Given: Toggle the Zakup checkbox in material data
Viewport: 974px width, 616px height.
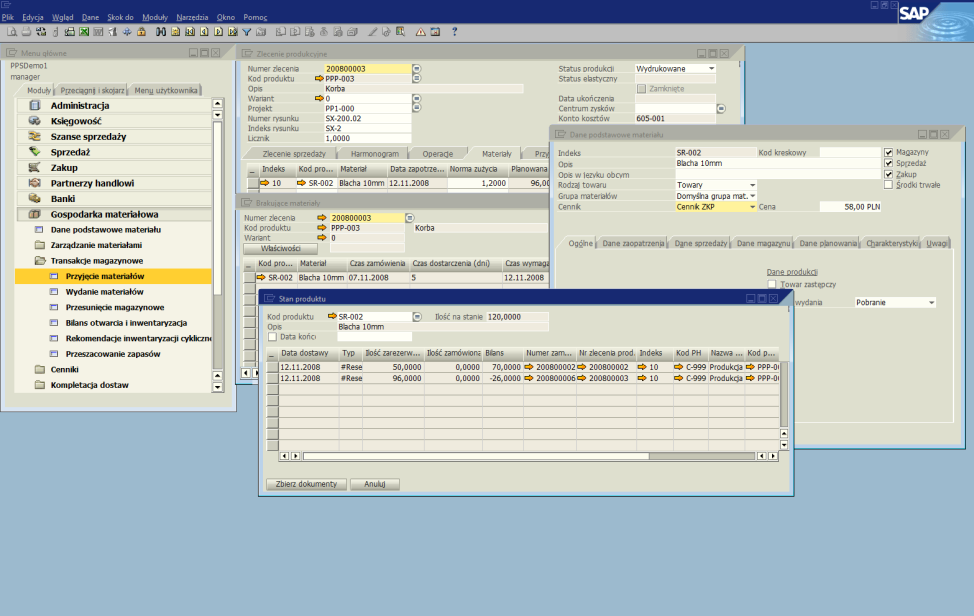Looking at the screenshot, I should click(x=888, y=174).
